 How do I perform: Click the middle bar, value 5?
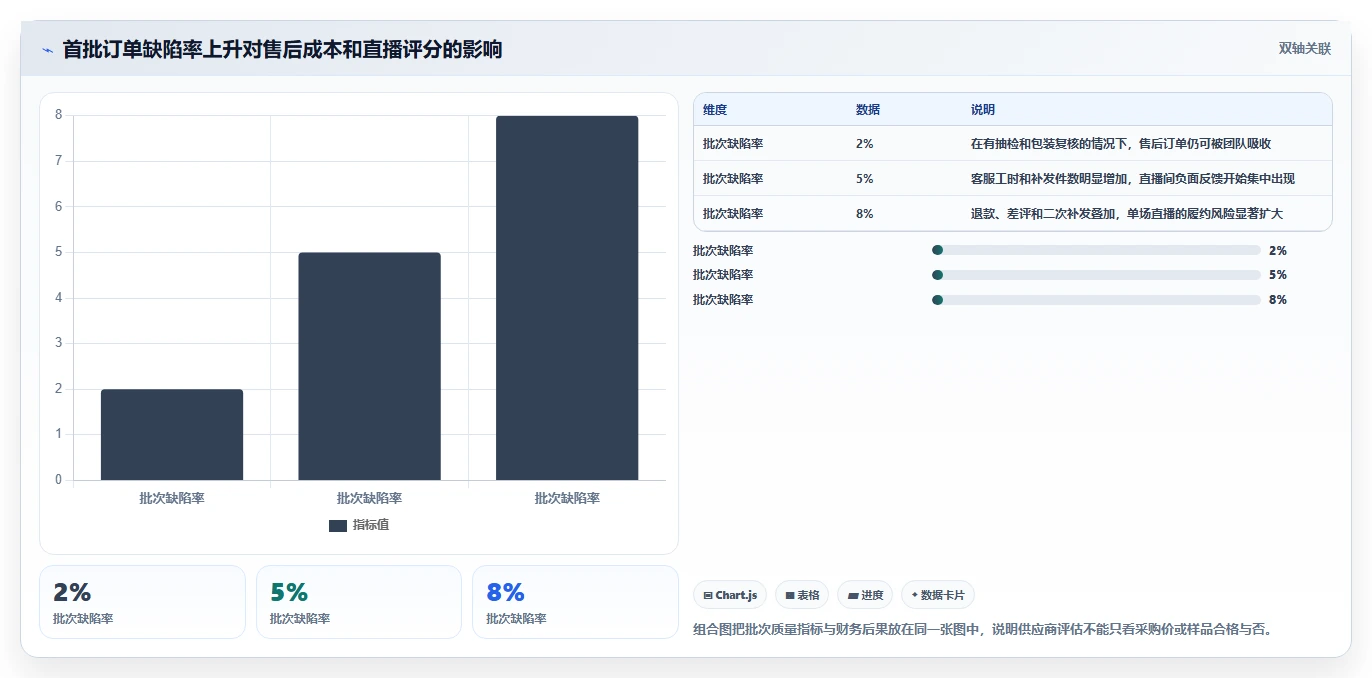pyautogui.click(x=369, y=366)
